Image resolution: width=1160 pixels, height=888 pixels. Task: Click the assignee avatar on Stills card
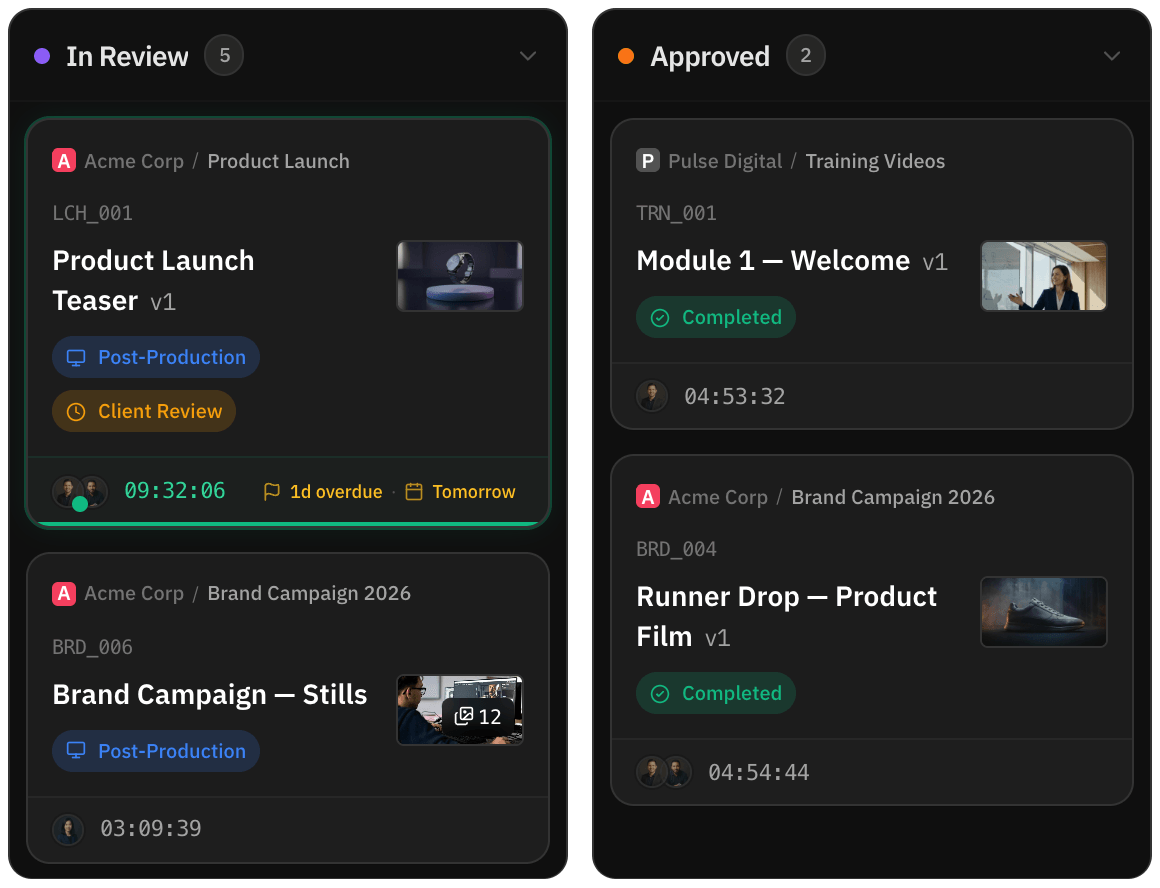pos(68,829)
